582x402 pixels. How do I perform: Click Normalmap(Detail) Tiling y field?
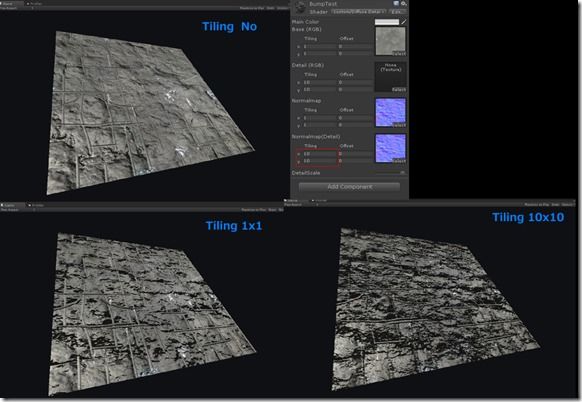[320, 161]
